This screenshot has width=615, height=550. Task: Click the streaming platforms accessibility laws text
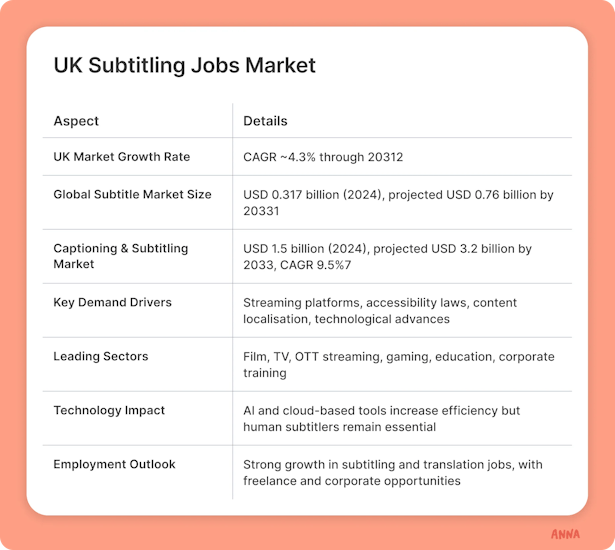pos(380,310)
